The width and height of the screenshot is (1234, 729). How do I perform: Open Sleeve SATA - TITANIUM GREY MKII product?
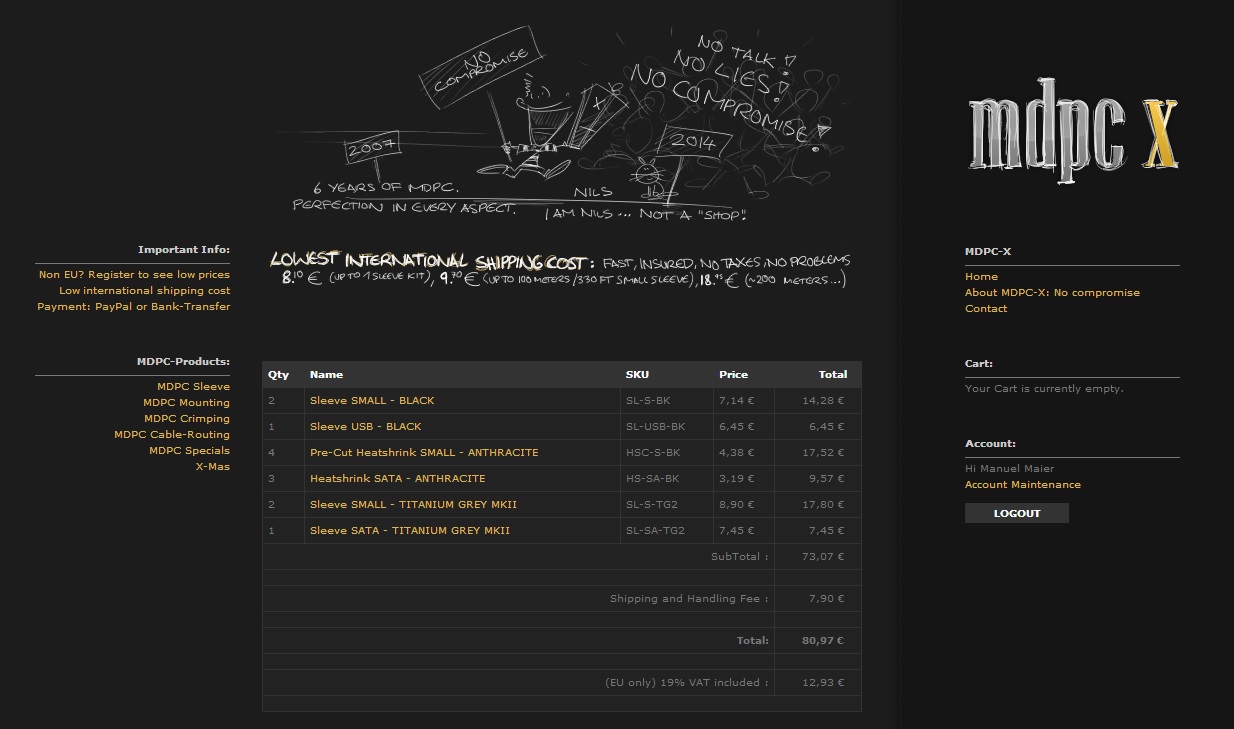409,531
